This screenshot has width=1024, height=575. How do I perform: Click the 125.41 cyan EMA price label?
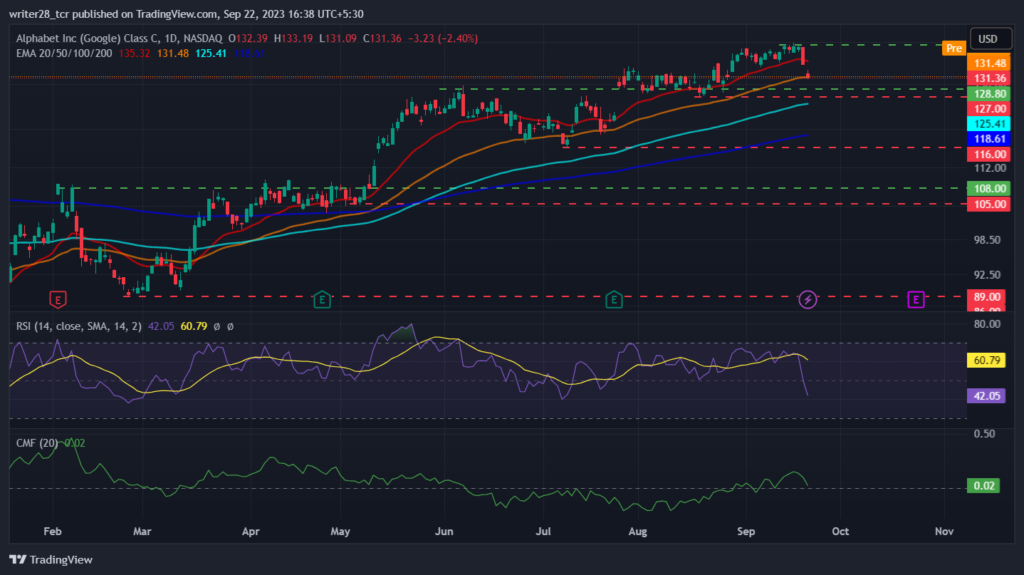(989, 124)
